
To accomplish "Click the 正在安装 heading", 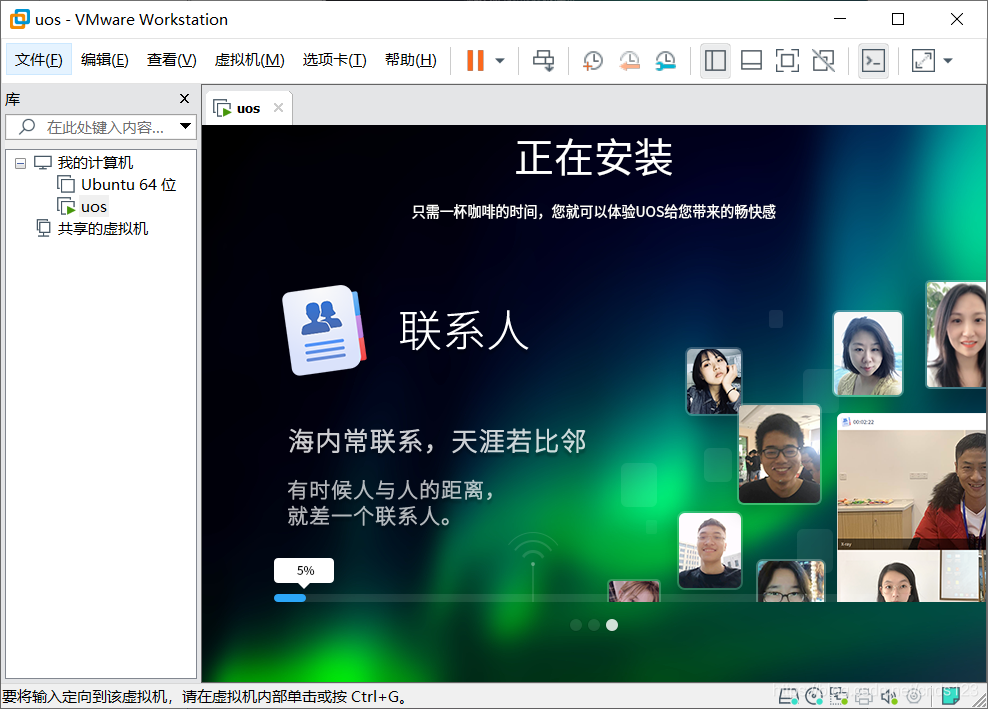I will [x=594, y=158].
